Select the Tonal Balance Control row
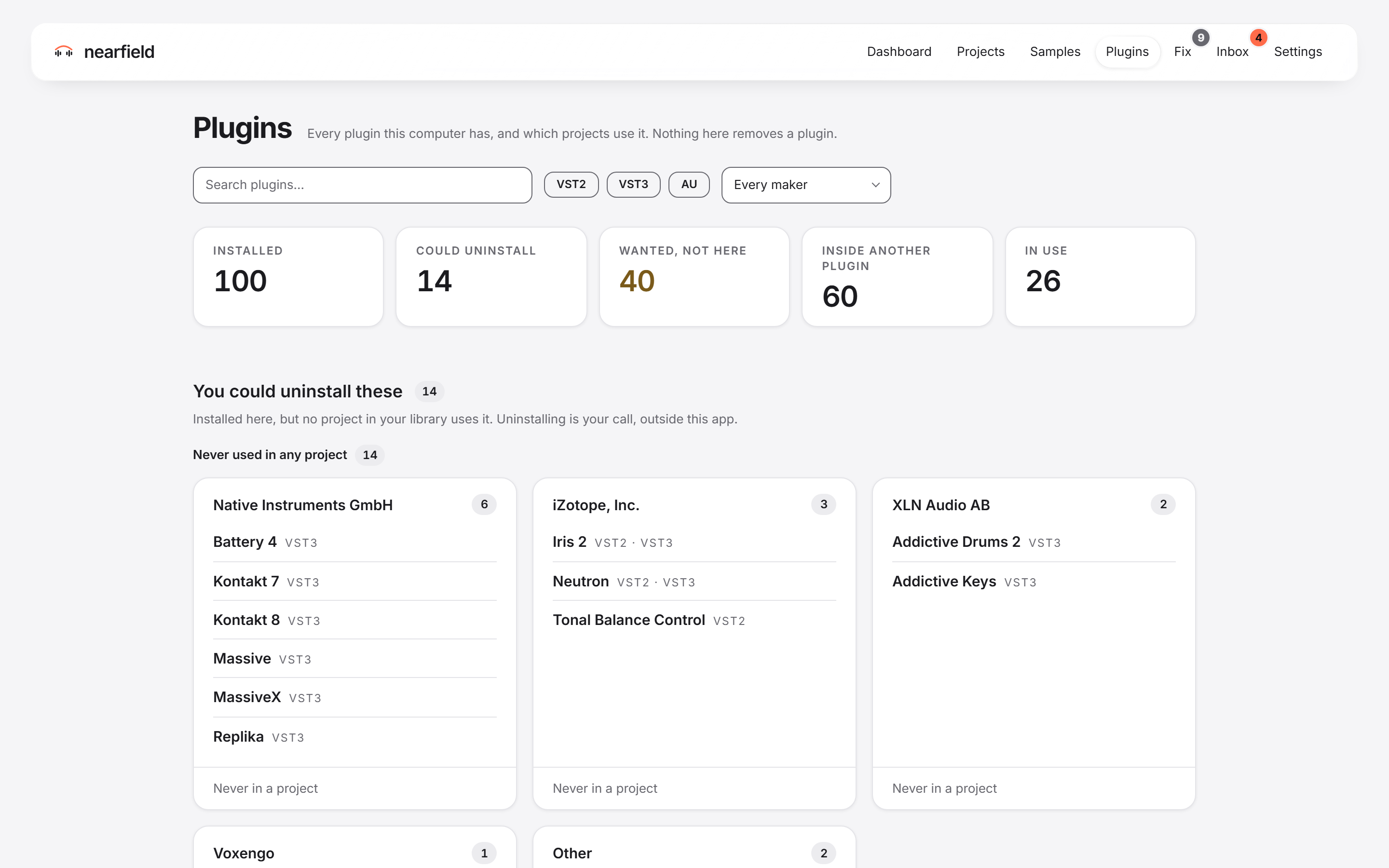The width and height of the screenshot is (1389, 868). 694,620
